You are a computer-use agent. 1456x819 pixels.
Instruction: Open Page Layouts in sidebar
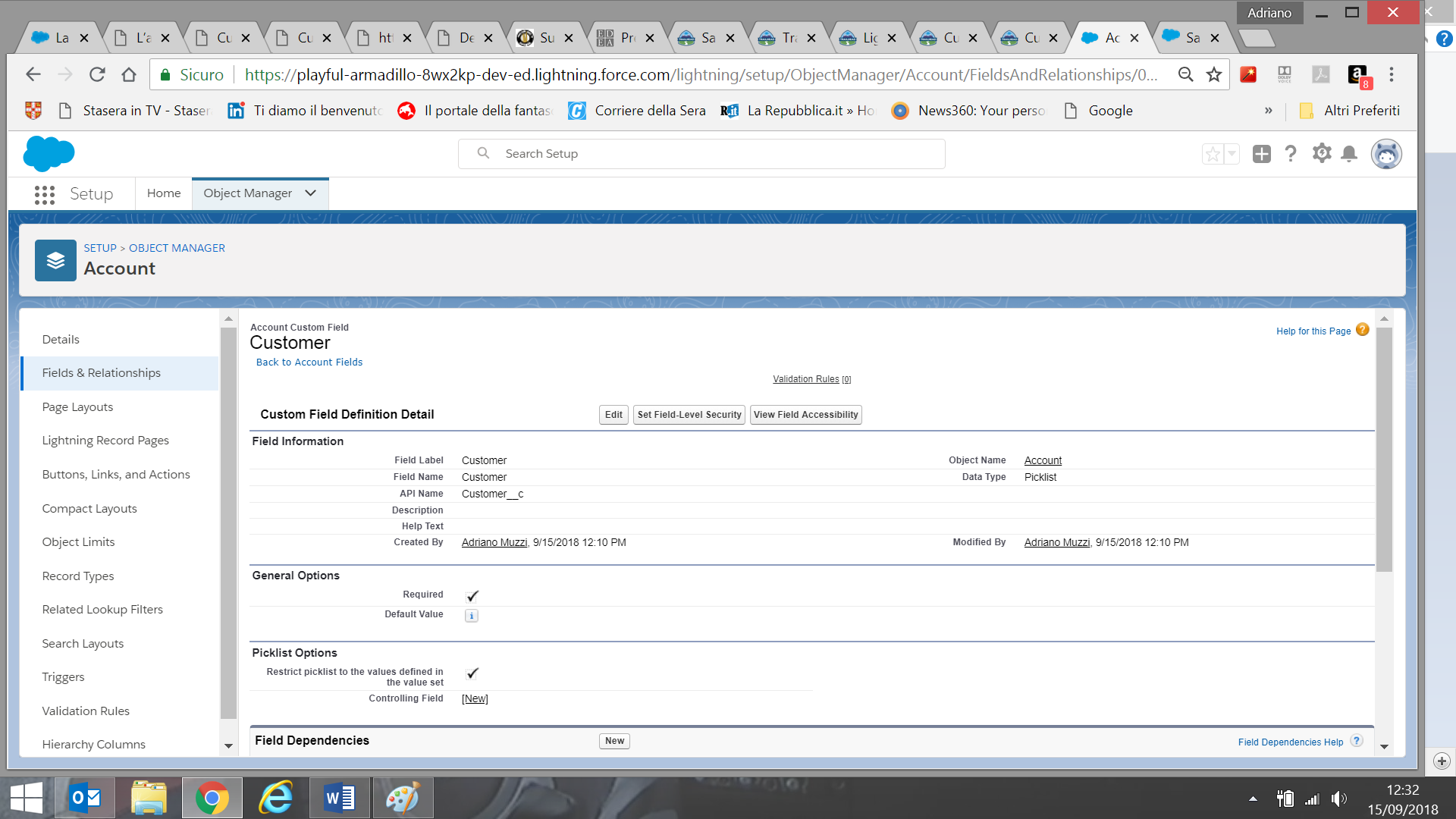click(77, 407)
